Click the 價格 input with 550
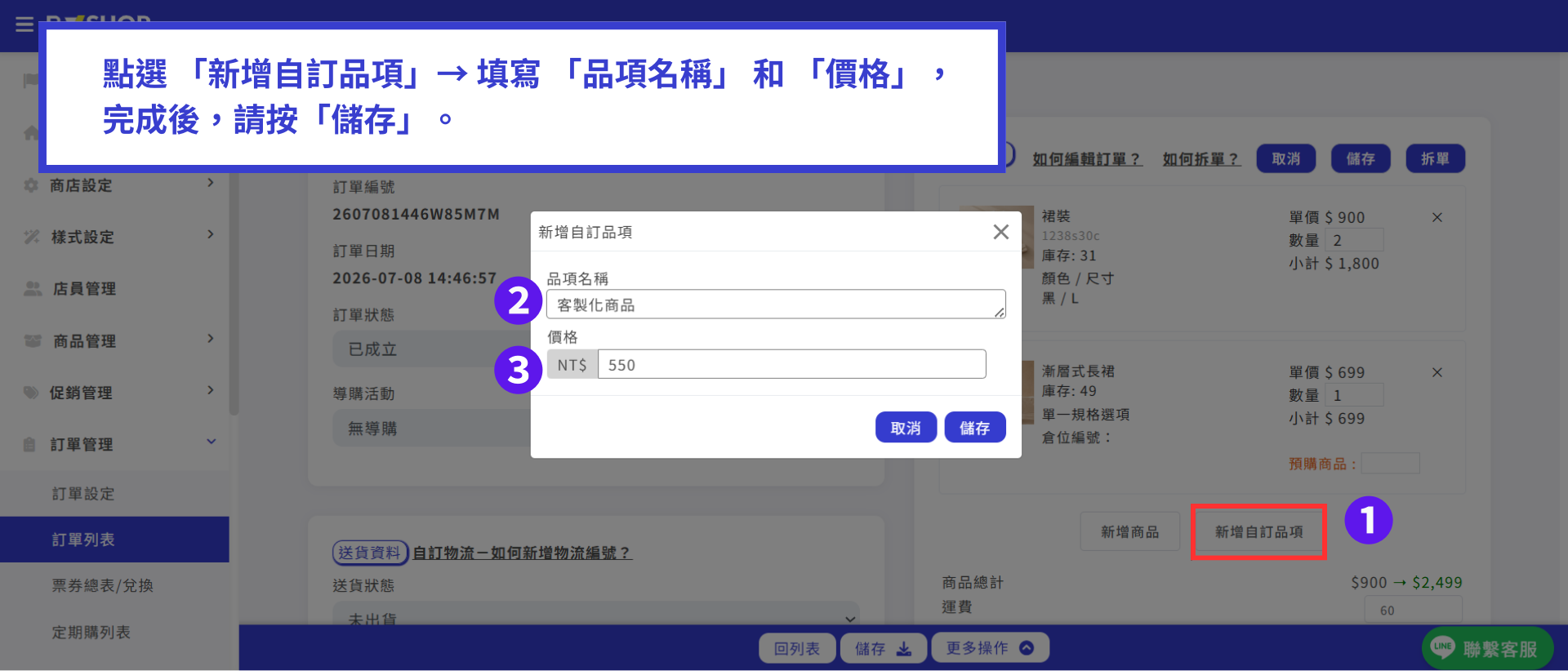The height and width of the screenshot is (671, 1568). (x=791, y=364)
